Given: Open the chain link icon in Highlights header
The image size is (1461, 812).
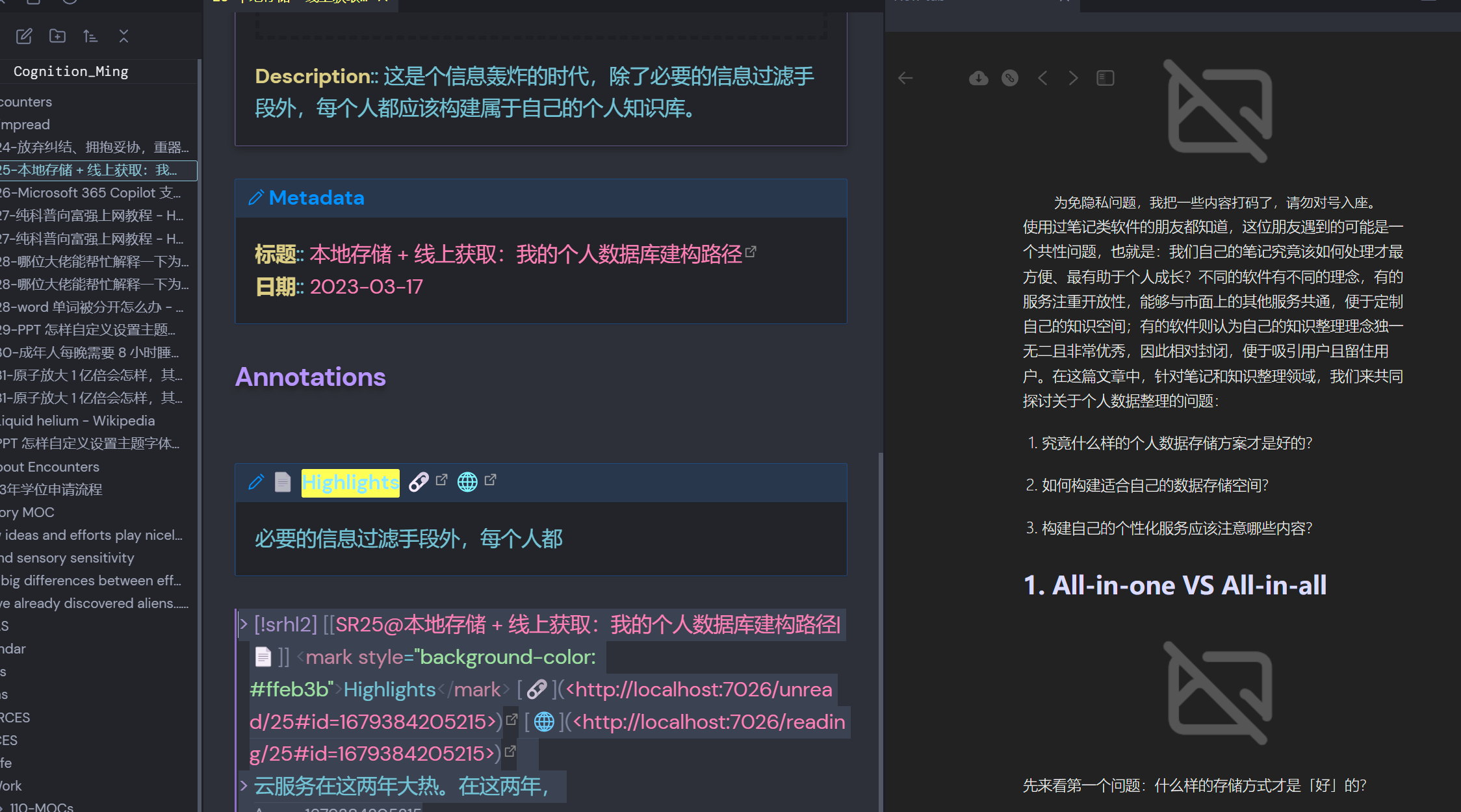Looking at the screenshot, I should 419,482.
